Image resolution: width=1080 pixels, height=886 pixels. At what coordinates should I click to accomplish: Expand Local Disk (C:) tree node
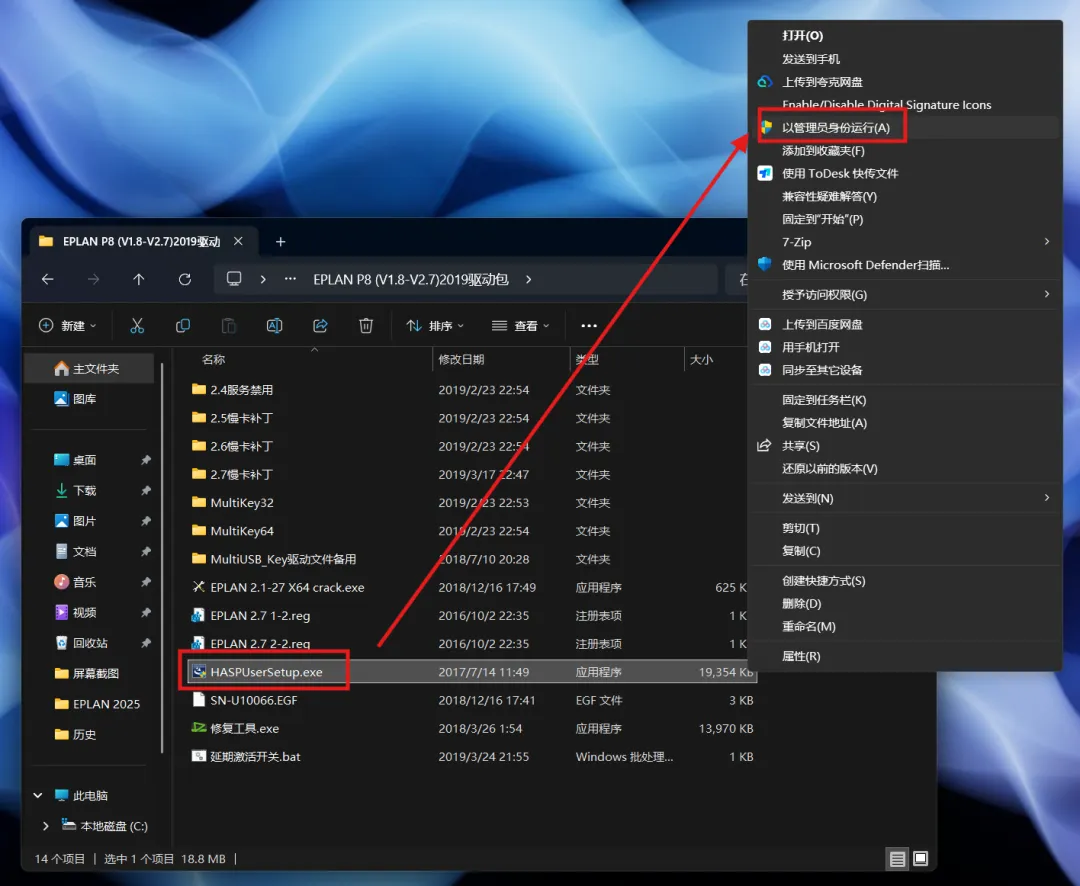[x=45, y=826]
